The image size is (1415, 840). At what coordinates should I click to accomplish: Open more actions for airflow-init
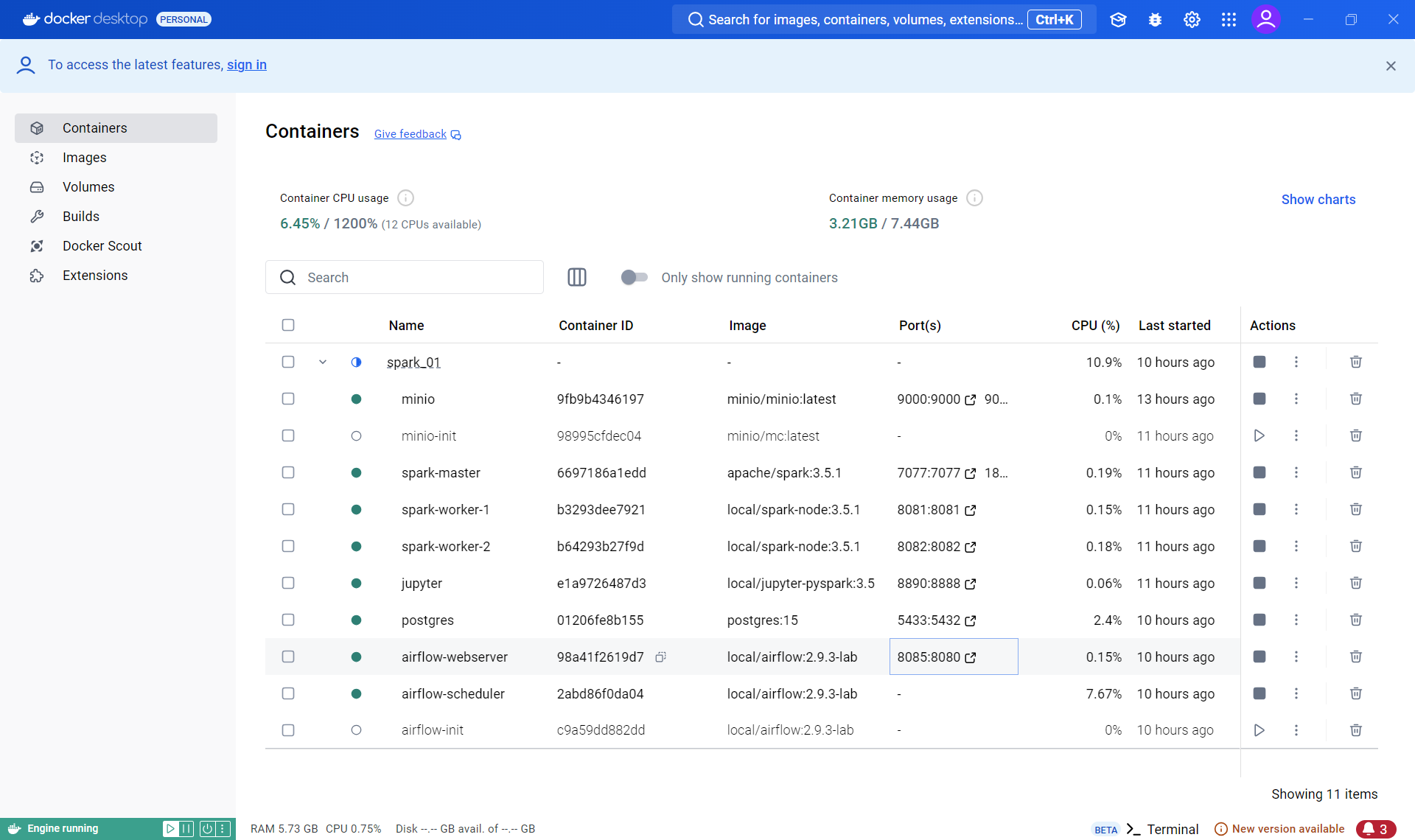pyautogui.click(x=1296, y=730)
